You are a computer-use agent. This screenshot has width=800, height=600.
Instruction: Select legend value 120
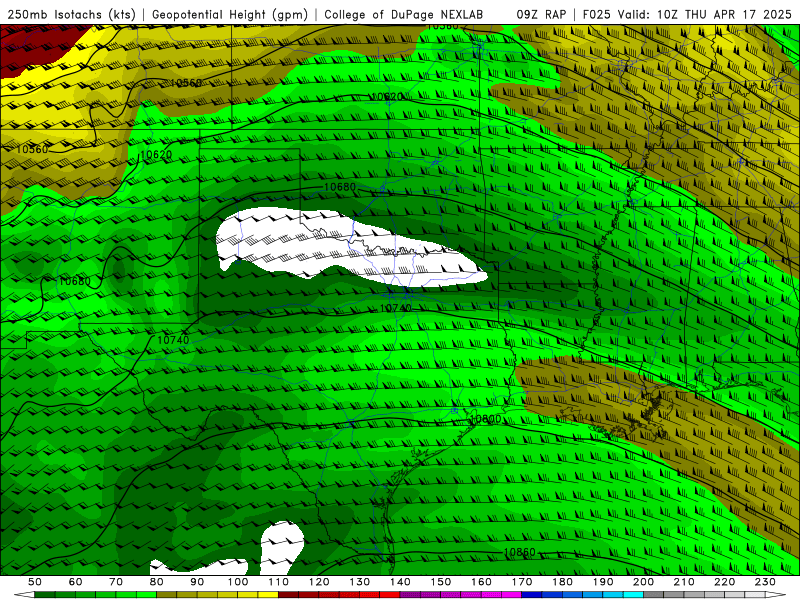point(319,582)
